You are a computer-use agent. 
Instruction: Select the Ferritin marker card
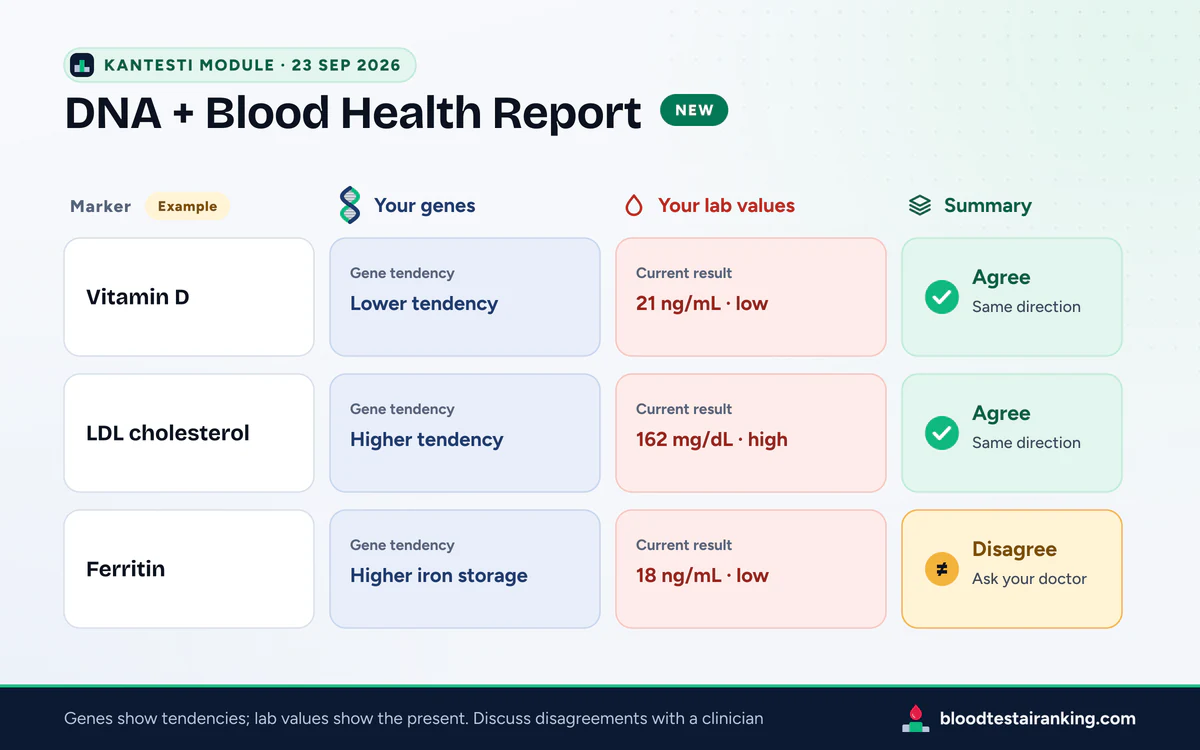189,569
